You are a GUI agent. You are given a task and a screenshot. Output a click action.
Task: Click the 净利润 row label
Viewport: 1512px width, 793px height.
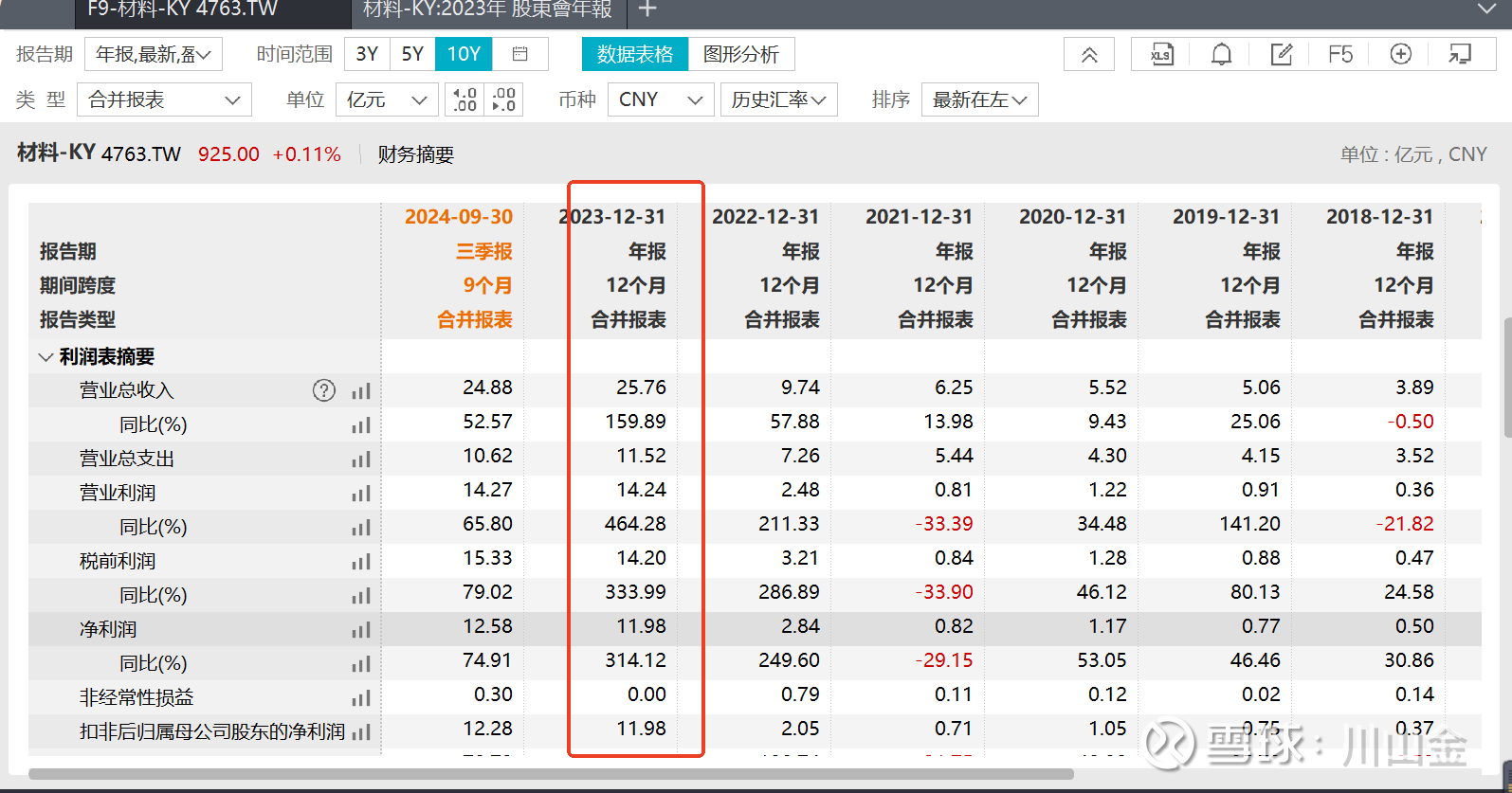click(108, 629)
